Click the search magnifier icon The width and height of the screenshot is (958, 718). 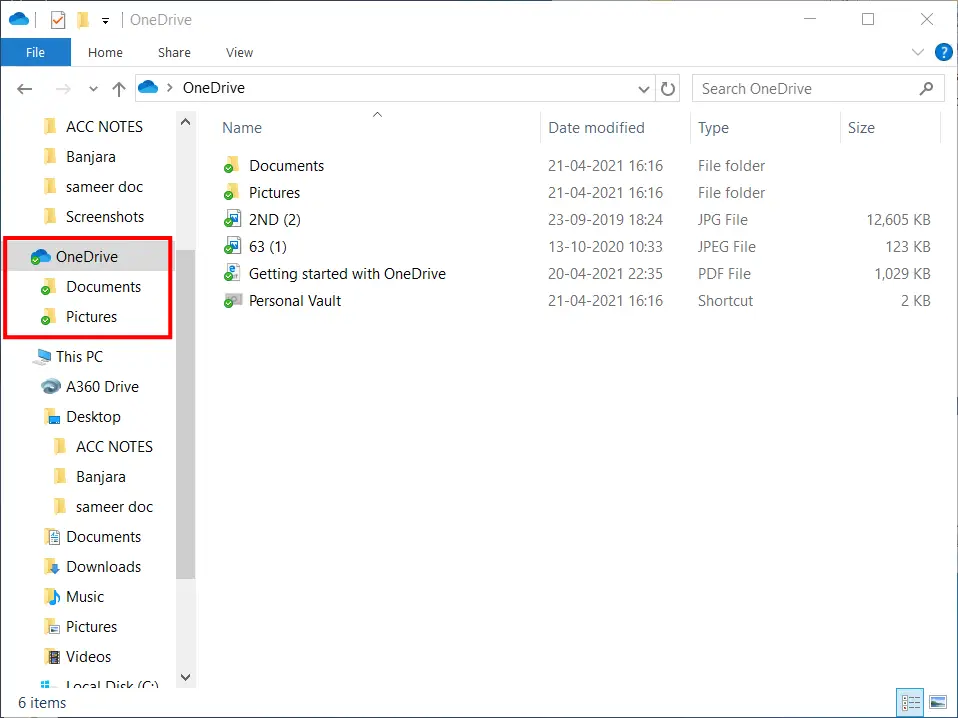click(x=926, y=89)
